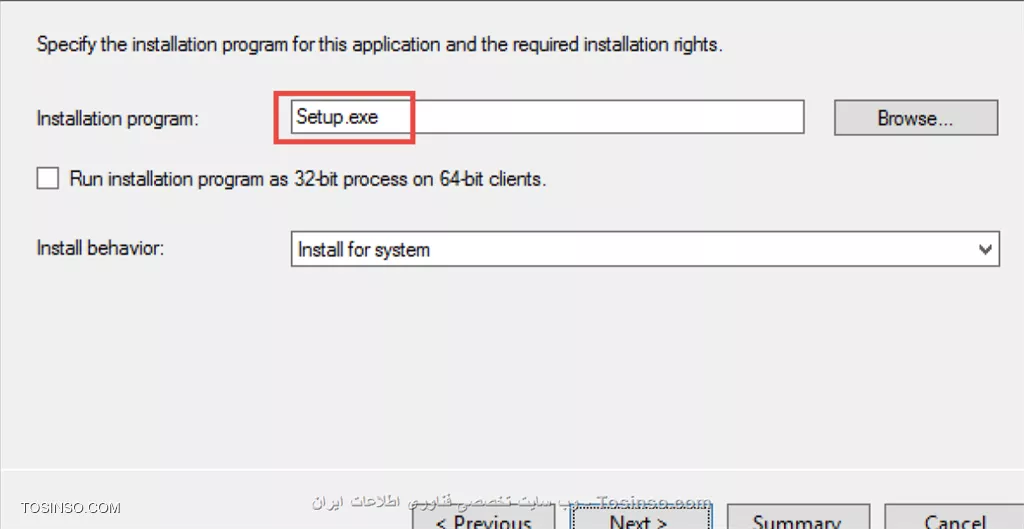This screenshot has width=1024, height=529.
Task: Jump to Summary button
Action: [797, 517]
